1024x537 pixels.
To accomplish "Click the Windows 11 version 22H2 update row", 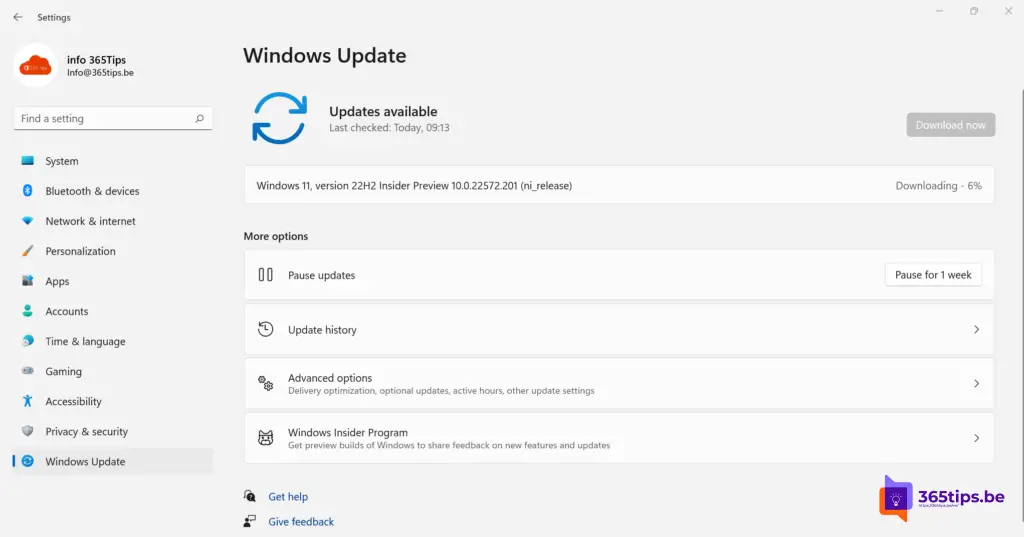I will [619, 185].
